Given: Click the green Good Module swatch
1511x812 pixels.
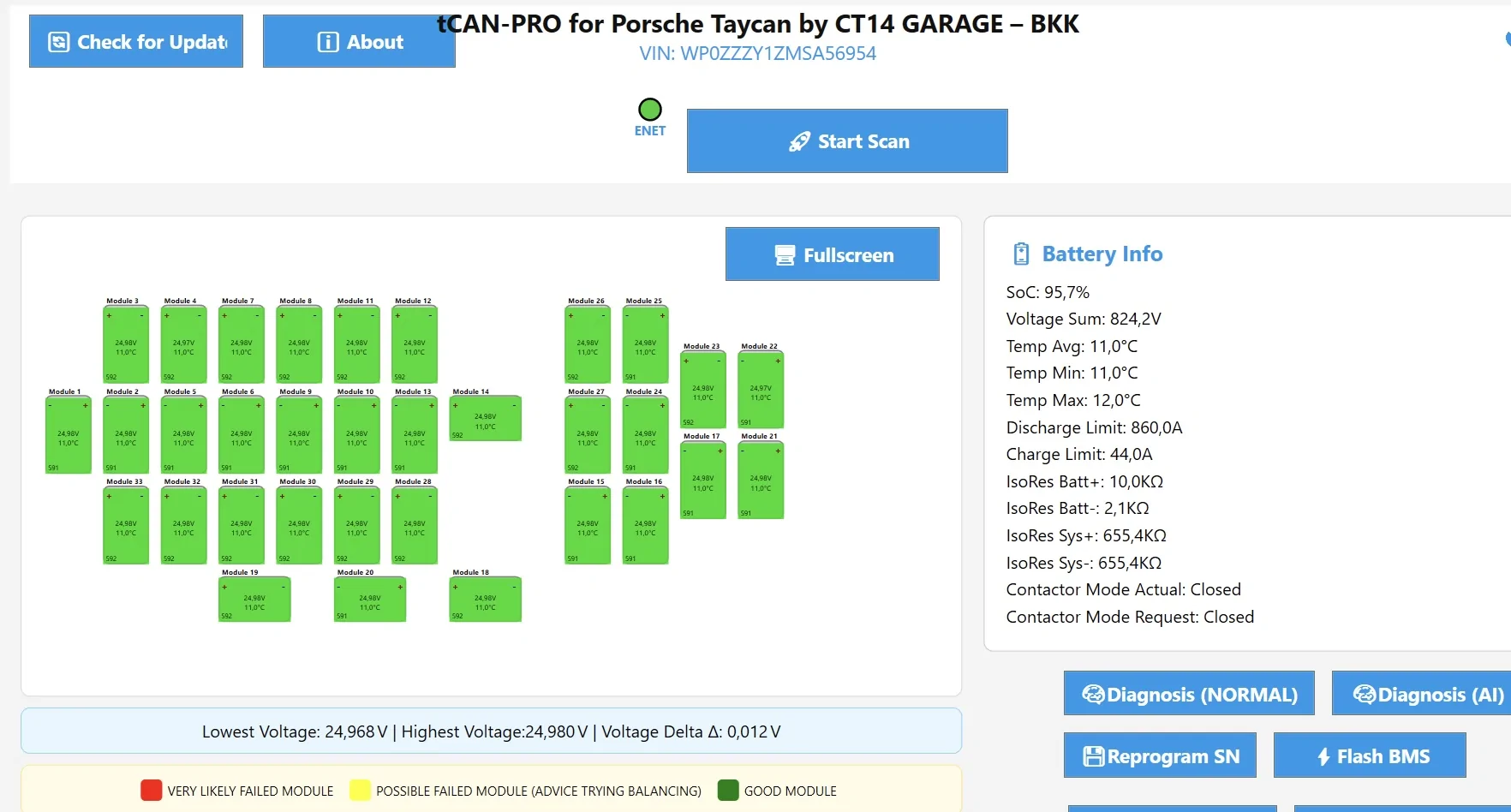Looking at the screenshot, I should 728,790.
